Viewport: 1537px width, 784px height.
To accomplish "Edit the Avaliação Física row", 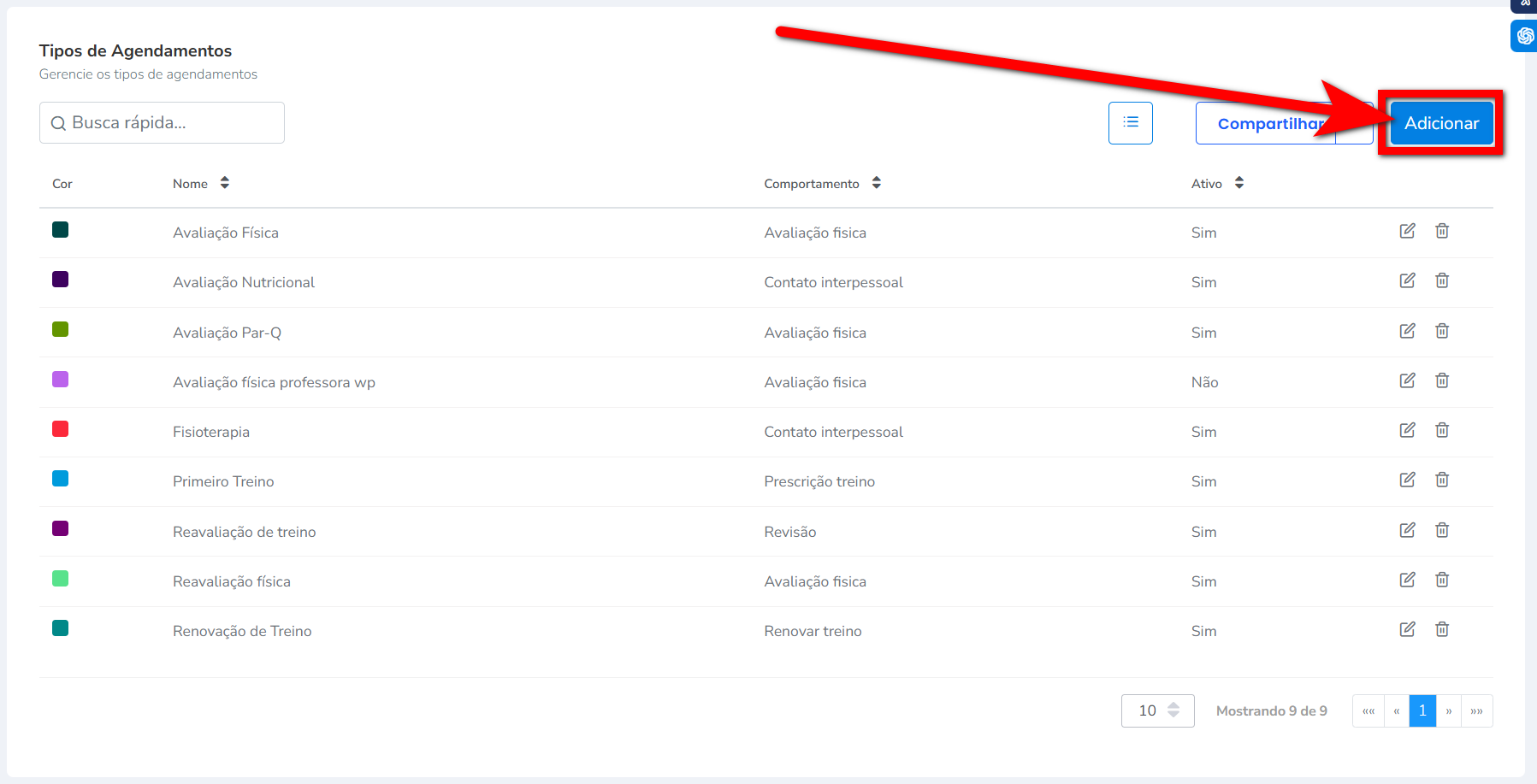I will coord(1407,231).
